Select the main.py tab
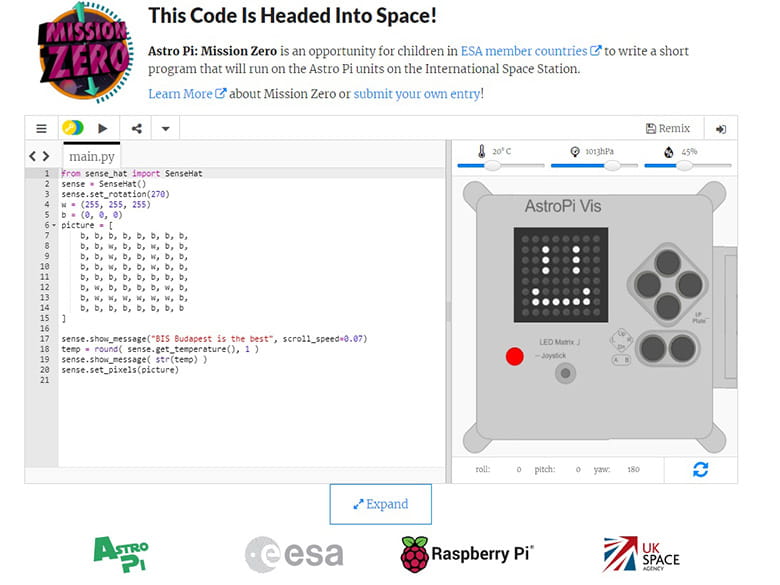The width and height of the screenshot is (780, 585). [x=92, y=156]
